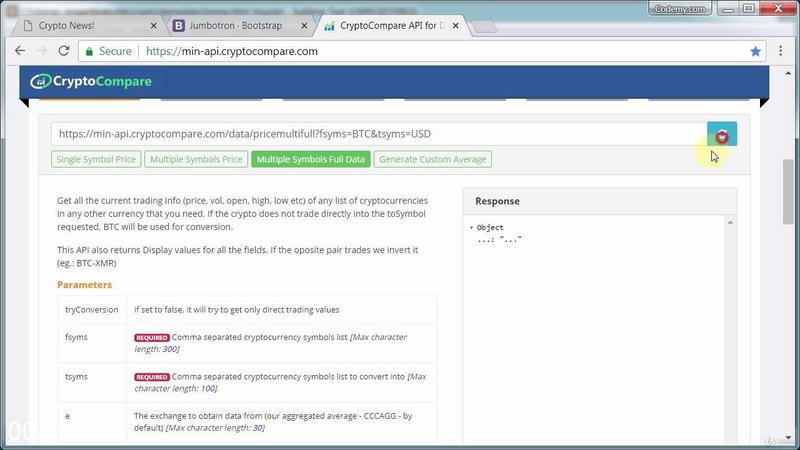Minimize the Chrome window

point(728,9)
